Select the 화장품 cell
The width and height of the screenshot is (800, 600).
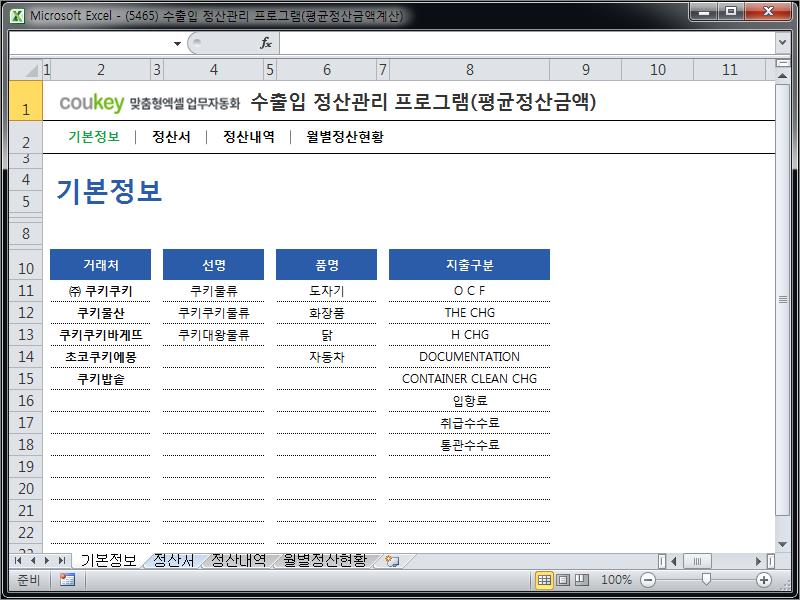pyautogui.click(x=327, y=313)
